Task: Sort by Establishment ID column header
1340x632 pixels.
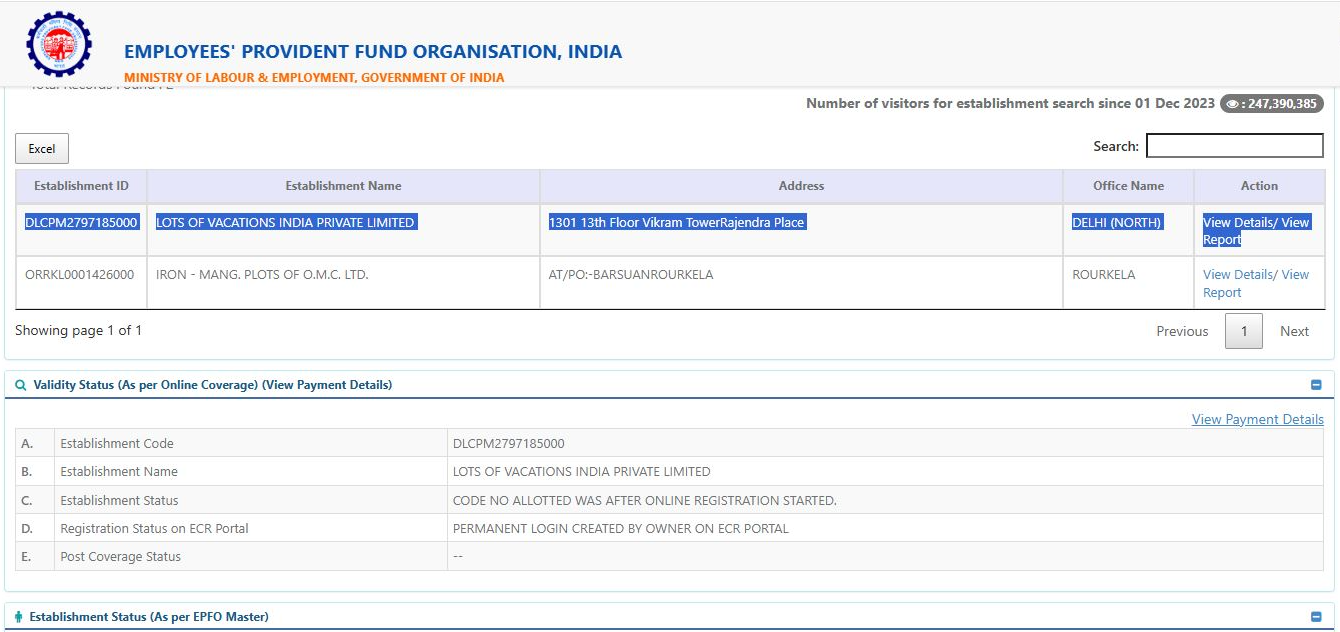Action: coord(81,186)
